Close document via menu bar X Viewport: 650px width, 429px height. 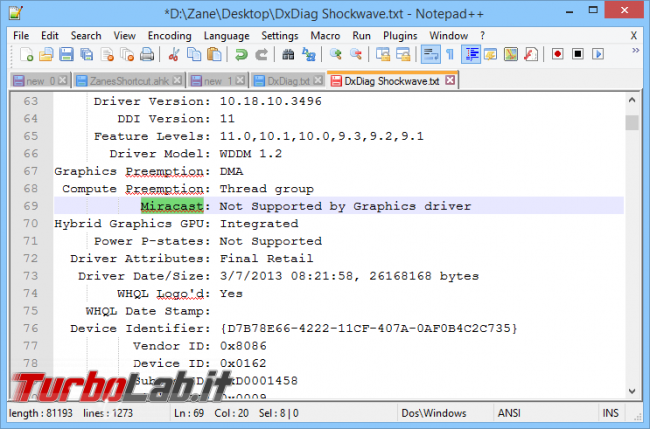pyautogui.click(x=634, y=36)
